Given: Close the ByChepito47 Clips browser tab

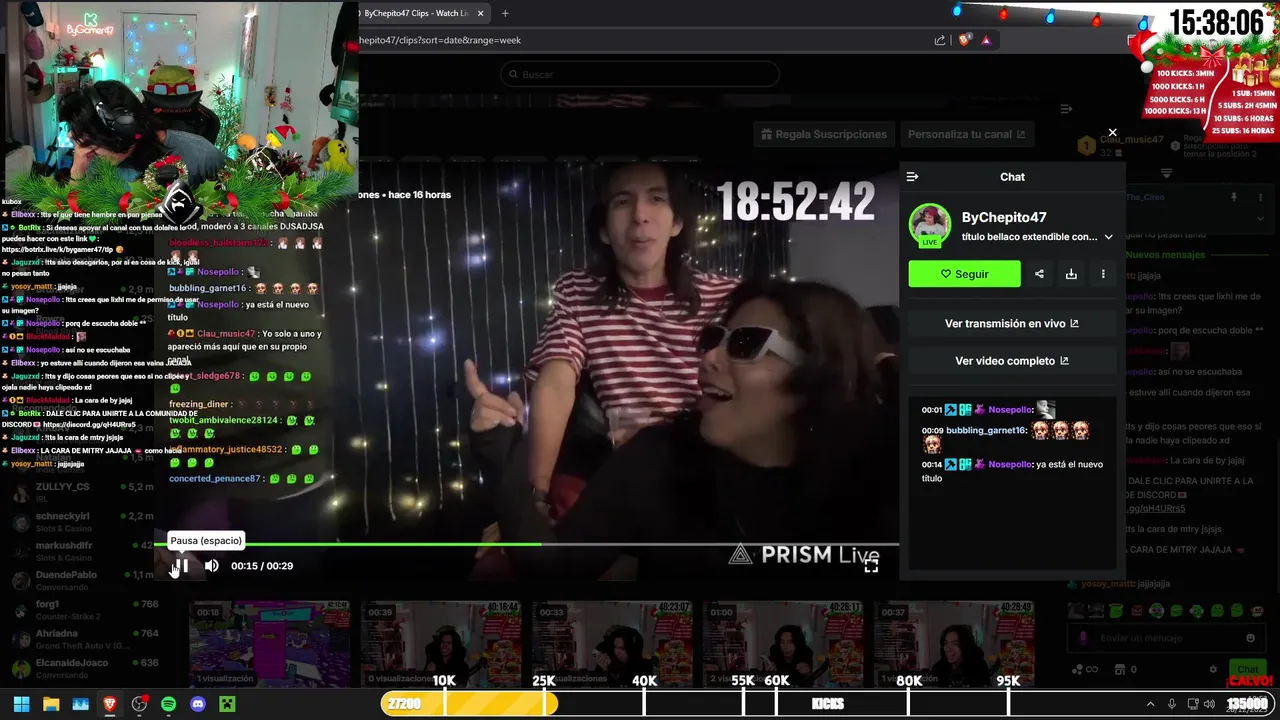Looking at the screenshot, I should coord(481,13).
